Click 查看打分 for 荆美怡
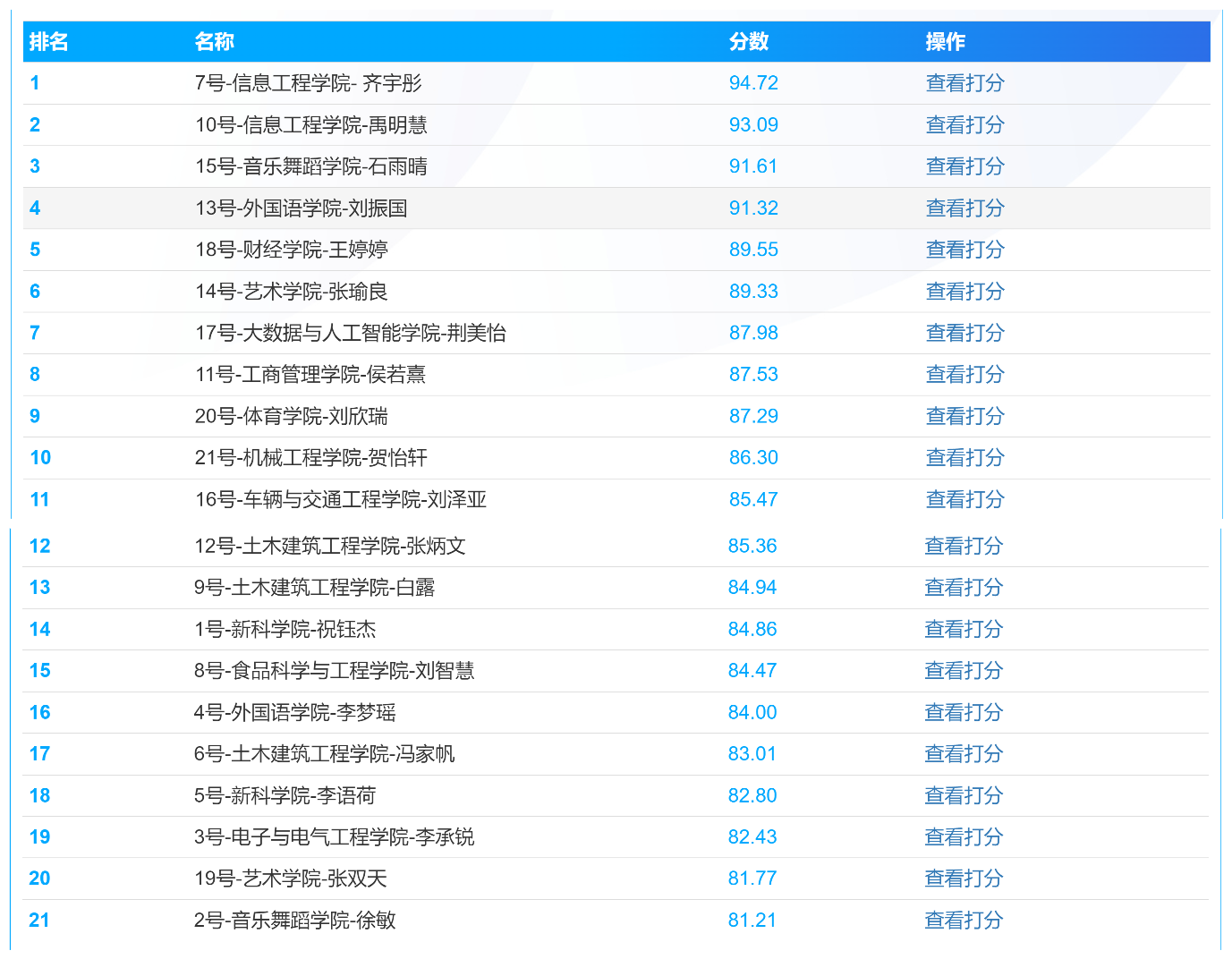Image resolution: width=1232 pixels, height=959 pixels. tap(964, 333)
